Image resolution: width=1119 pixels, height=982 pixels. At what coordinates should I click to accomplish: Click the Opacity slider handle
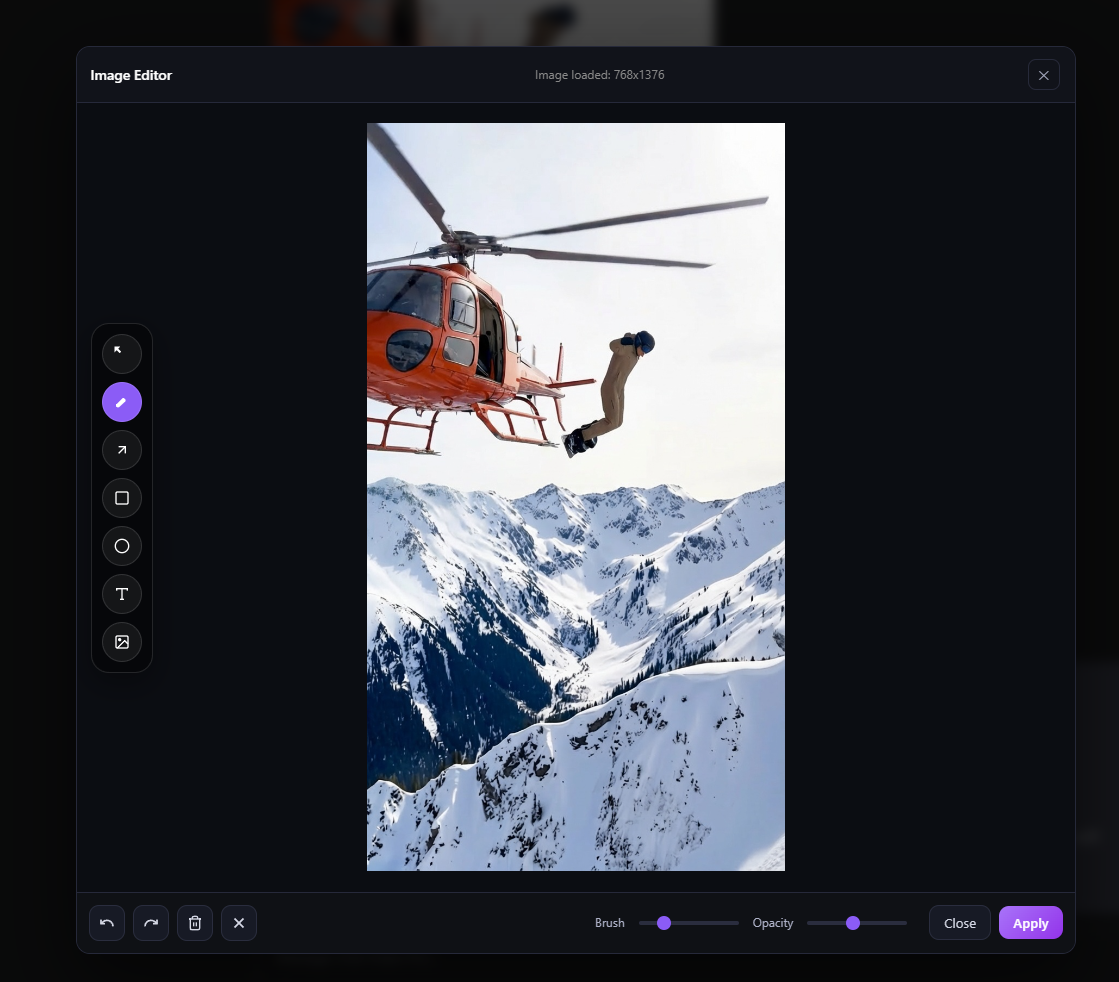(853, 923)
